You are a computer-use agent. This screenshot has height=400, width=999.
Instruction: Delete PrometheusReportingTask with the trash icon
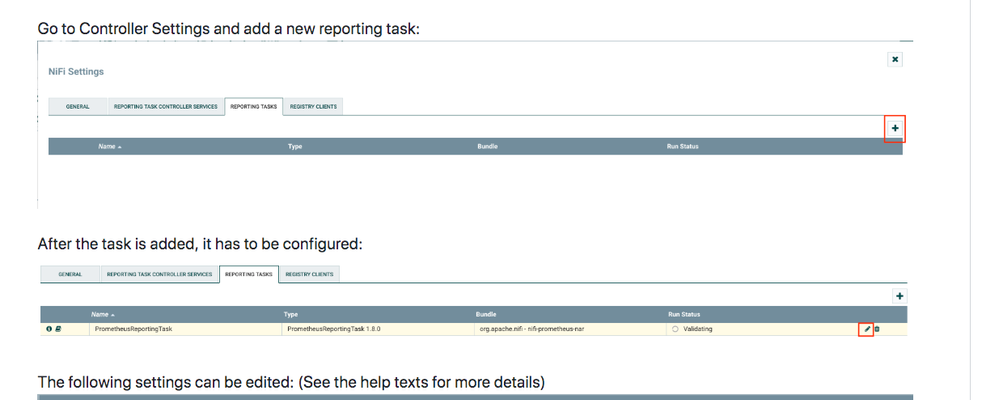[x=877, y=329]
